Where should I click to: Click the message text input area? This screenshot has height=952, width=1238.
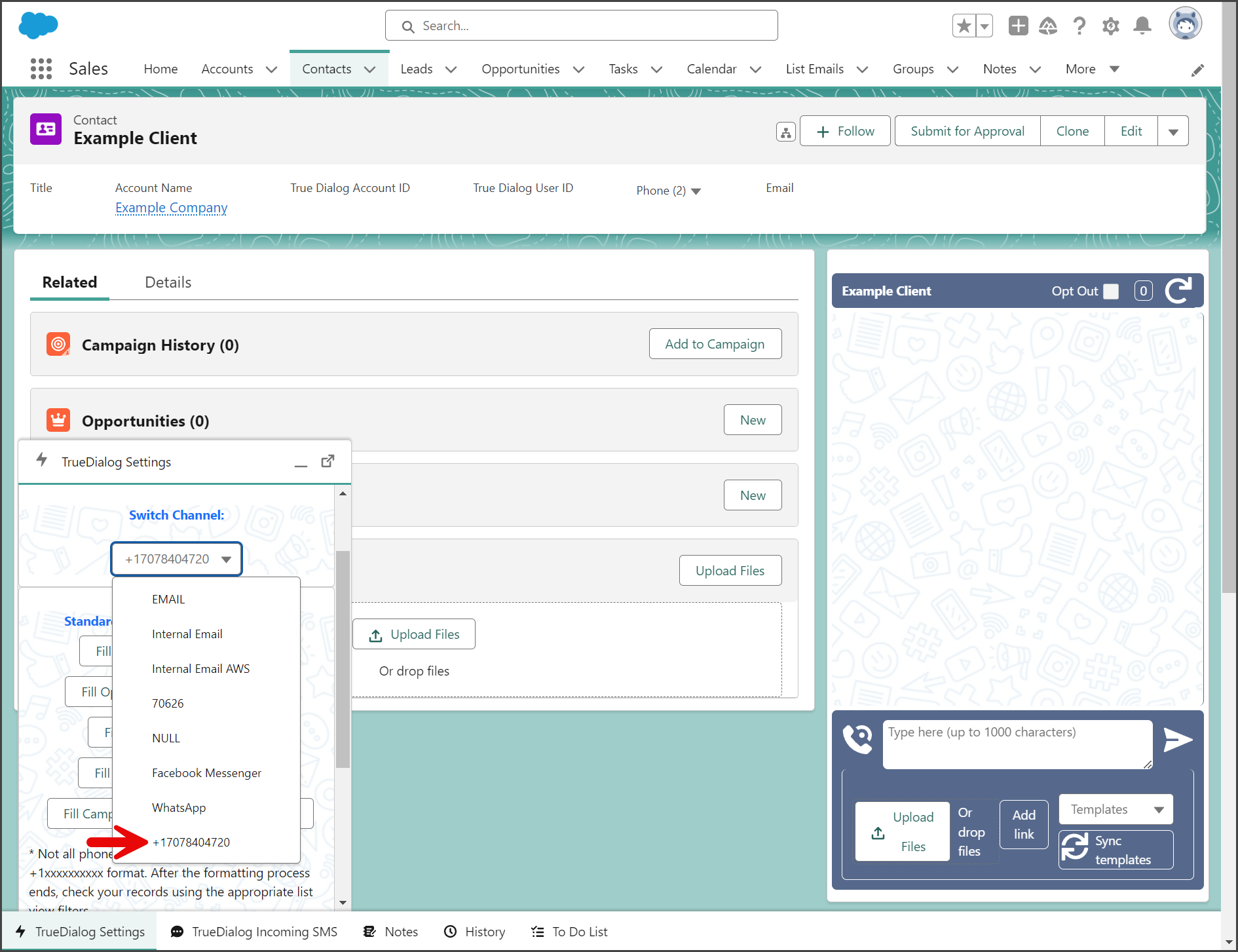1017,744
